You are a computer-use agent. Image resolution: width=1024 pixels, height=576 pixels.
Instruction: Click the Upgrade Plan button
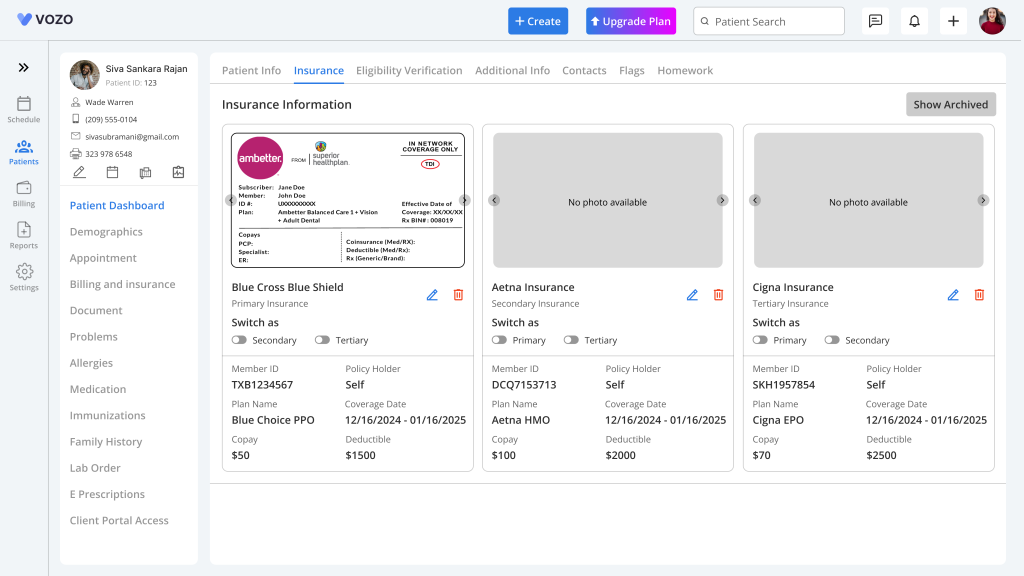coord(631,21)
